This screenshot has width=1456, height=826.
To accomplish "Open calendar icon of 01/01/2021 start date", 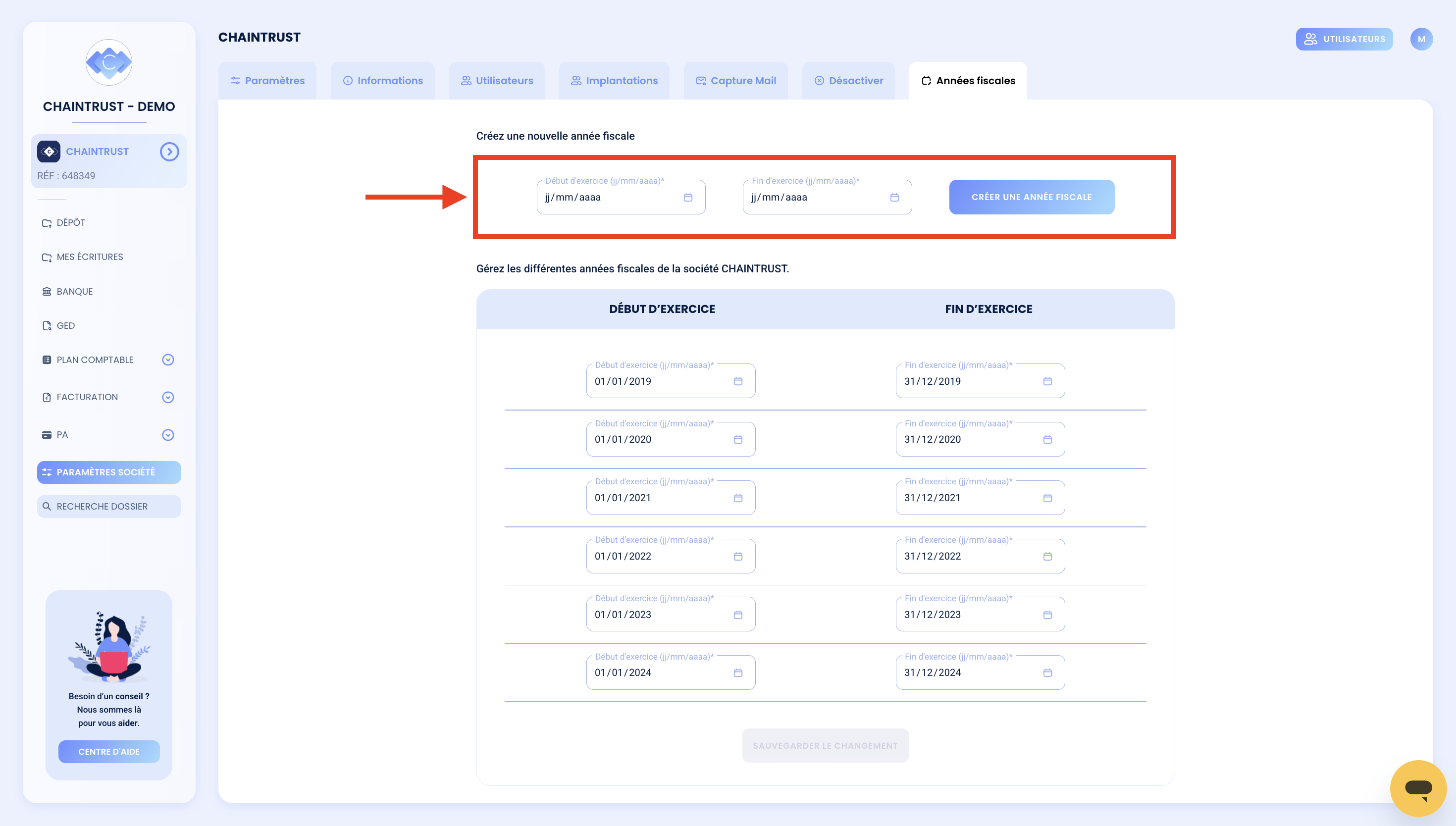I will pos(737,498).
